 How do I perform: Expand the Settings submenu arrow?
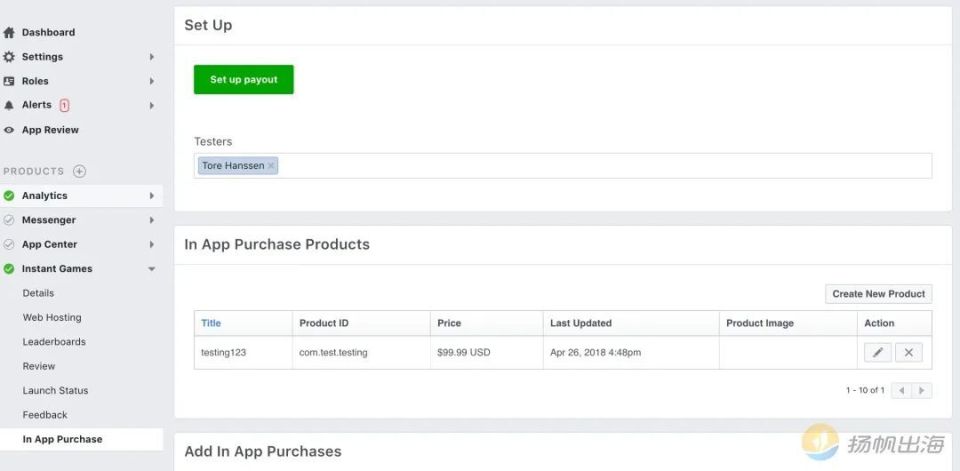[152, 57]
